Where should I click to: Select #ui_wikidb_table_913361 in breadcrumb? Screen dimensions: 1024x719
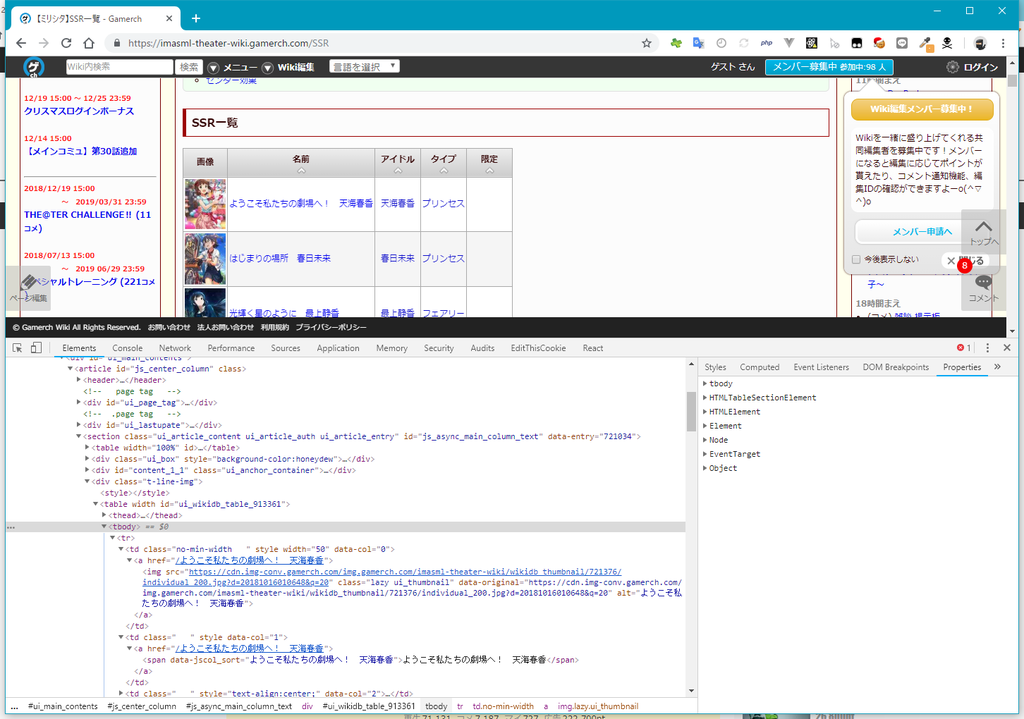[x=369, y=706]
